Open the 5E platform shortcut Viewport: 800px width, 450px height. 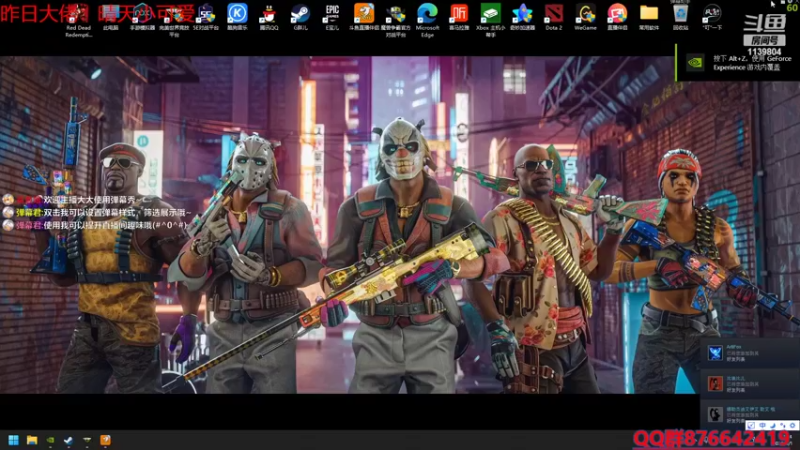click(206, 17)
